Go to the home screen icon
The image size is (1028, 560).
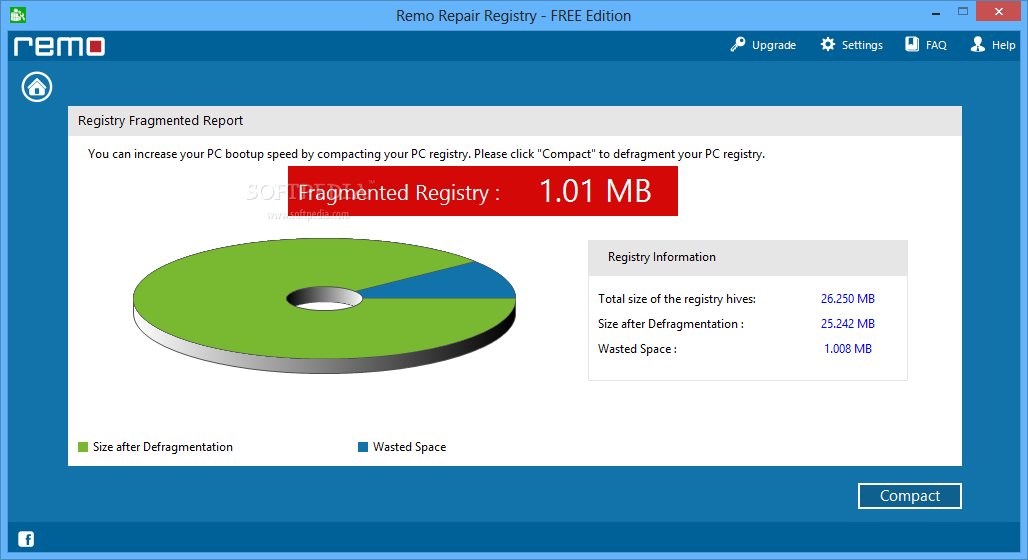tap(37, 87)
